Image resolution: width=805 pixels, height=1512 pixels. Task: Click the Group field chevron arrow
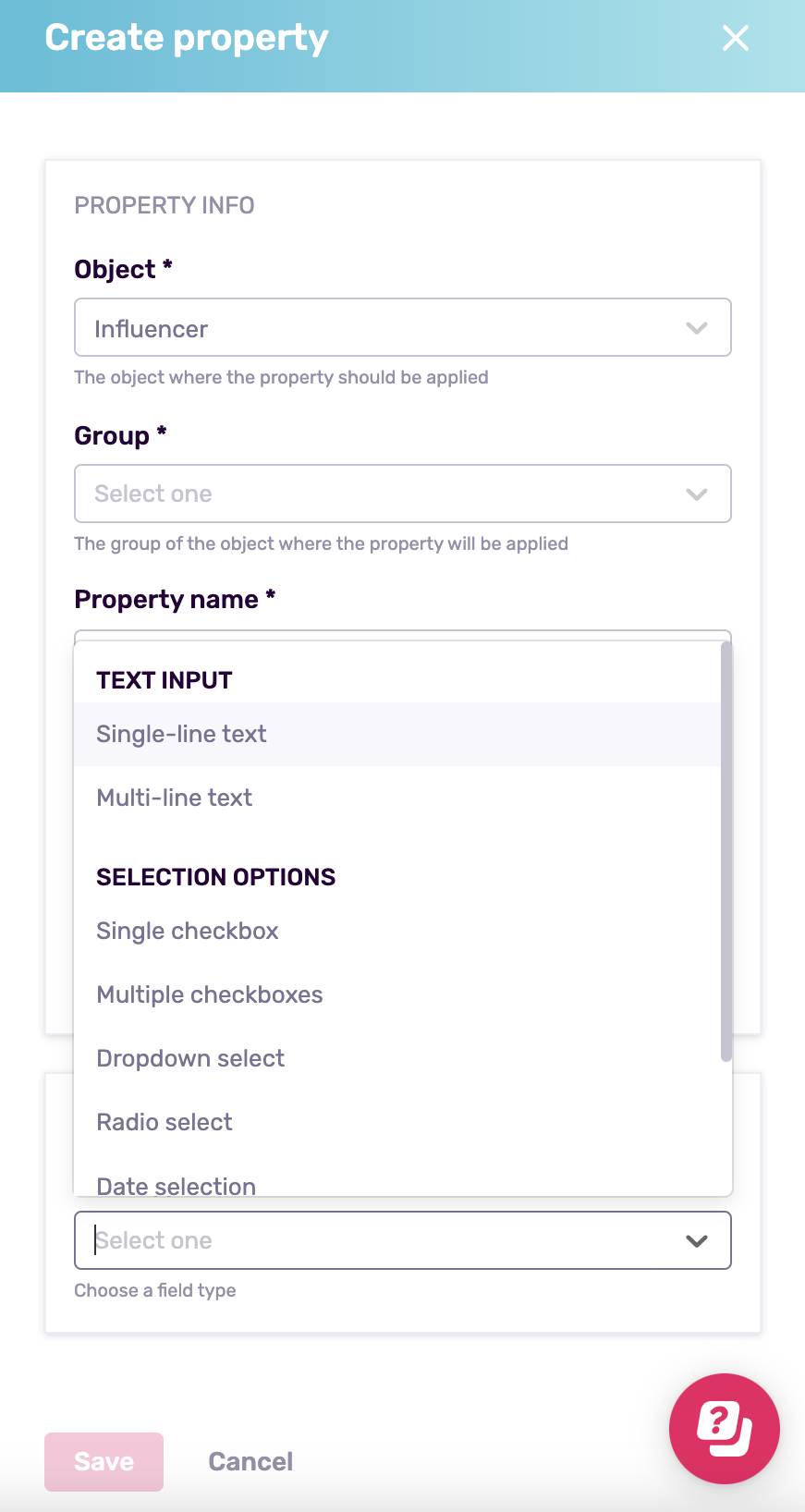click(697, 494)
